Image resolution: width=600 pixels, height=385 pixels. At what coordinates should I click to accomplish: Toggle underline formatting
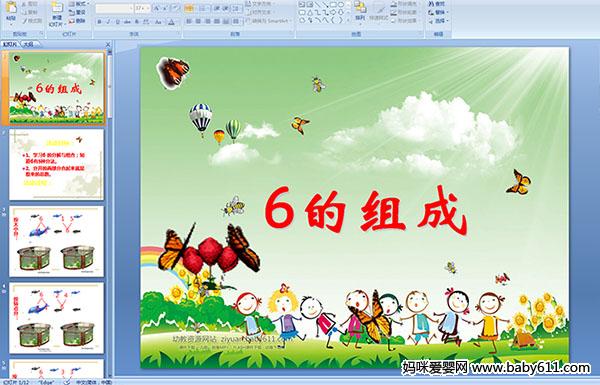tap(117, 22)
